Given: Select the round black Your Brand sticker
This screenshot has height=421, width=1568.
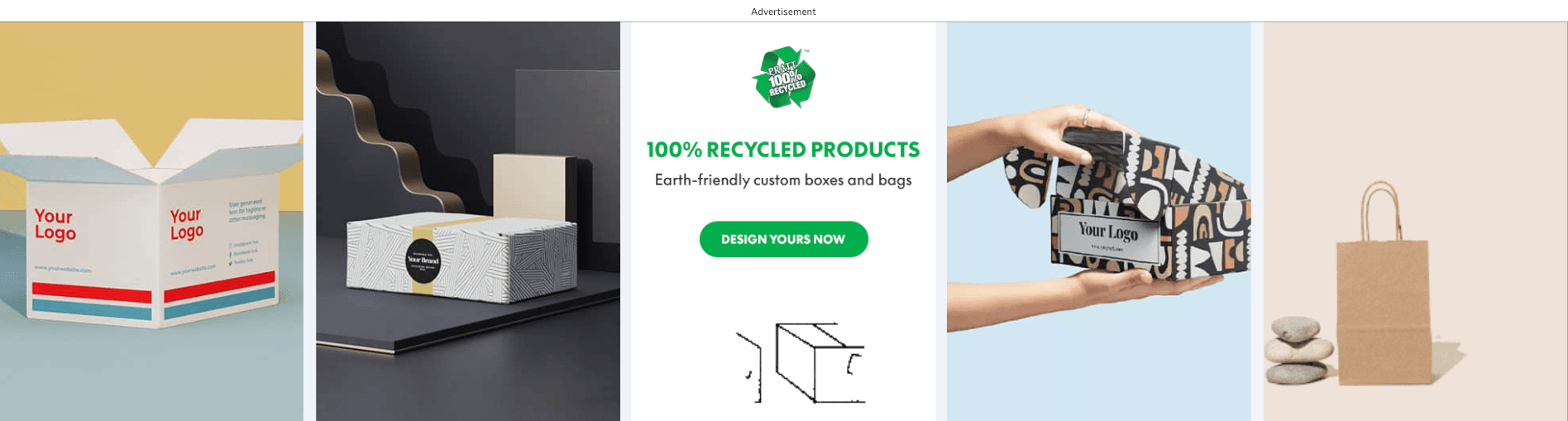Looking at the screenshot, I should 423,261.
